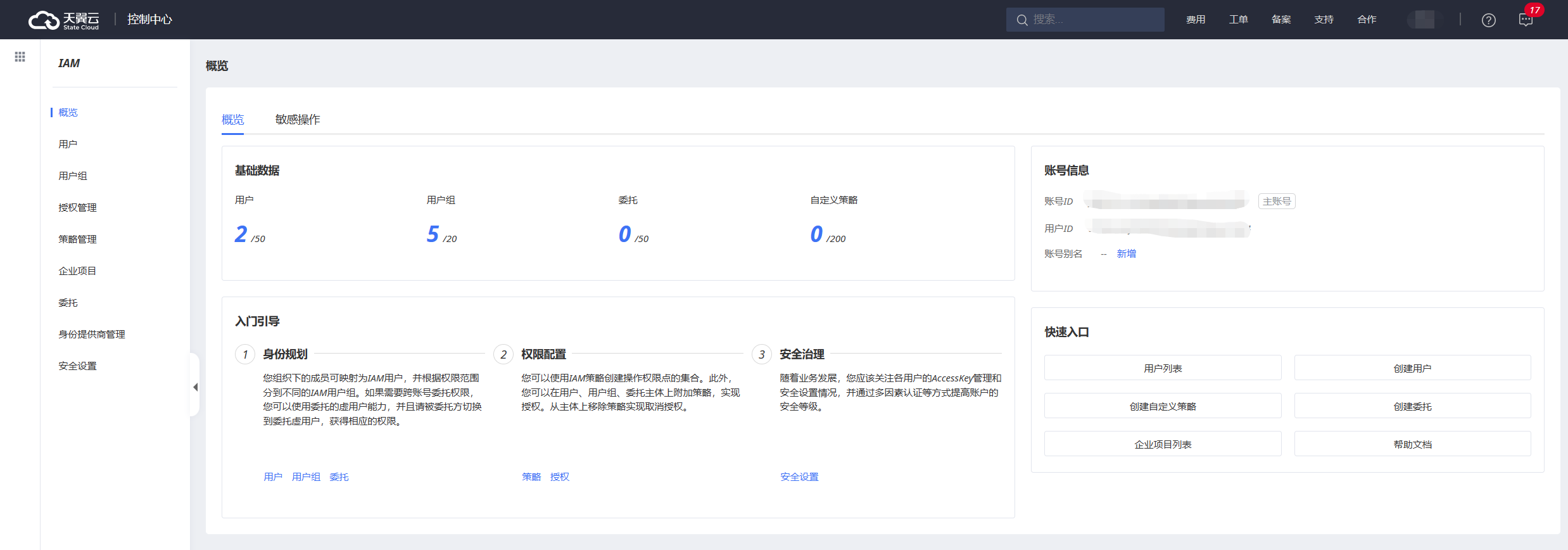The height and width of the screenshot is (550, 1568).
Task: Open 授权管理 in the sidebar
Action: click(x=77, y=207)
